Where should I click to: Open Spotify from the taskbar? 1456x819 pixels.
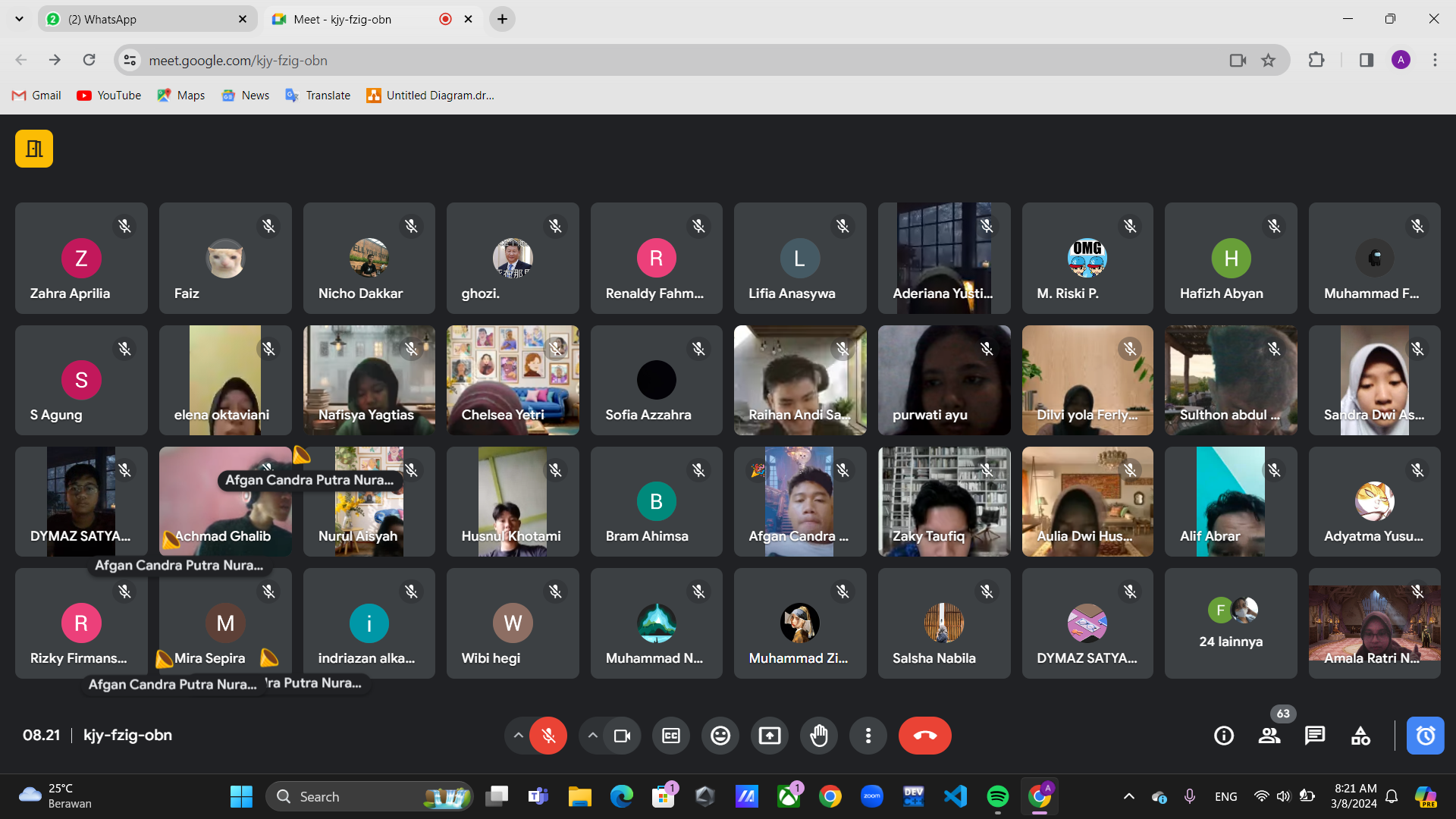[x=997, y=796]
